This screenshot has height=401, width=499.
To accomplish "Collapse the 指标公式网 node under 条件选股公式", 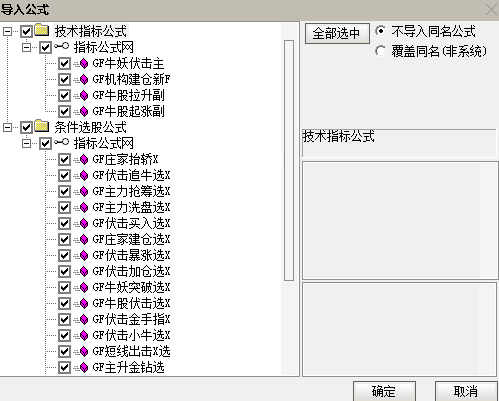I will click(x=26, y=143).
